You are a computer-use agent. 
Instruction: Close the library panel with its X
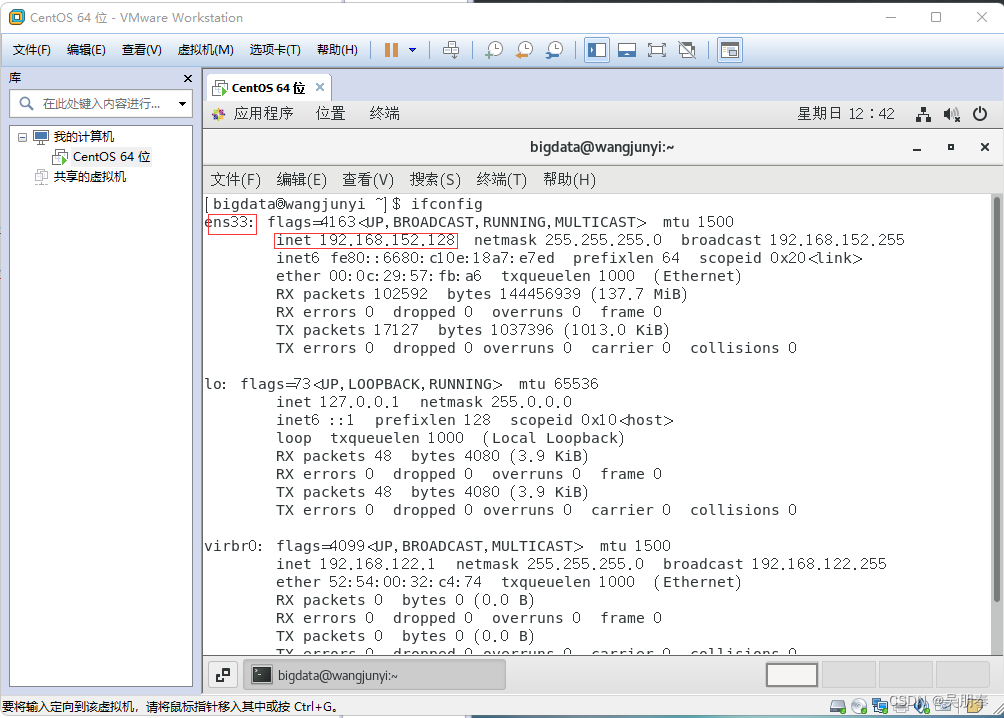point(188,78)
